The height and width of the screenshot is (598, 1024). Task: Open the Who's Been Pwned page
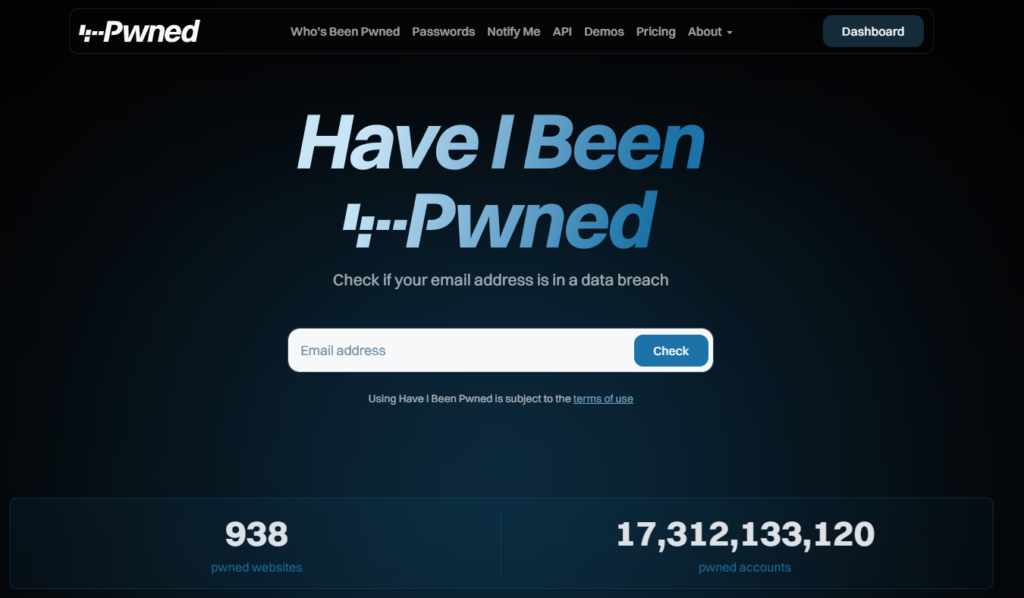[345, 31]
